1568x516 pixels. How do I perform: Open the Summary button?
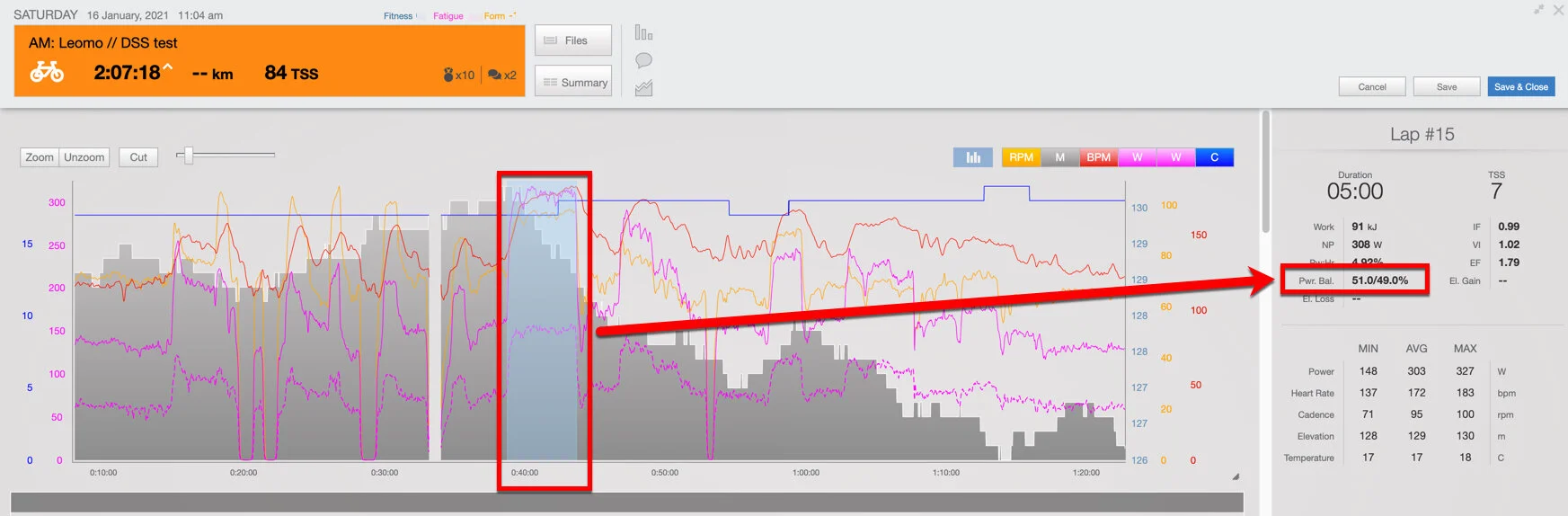[573, 82]
